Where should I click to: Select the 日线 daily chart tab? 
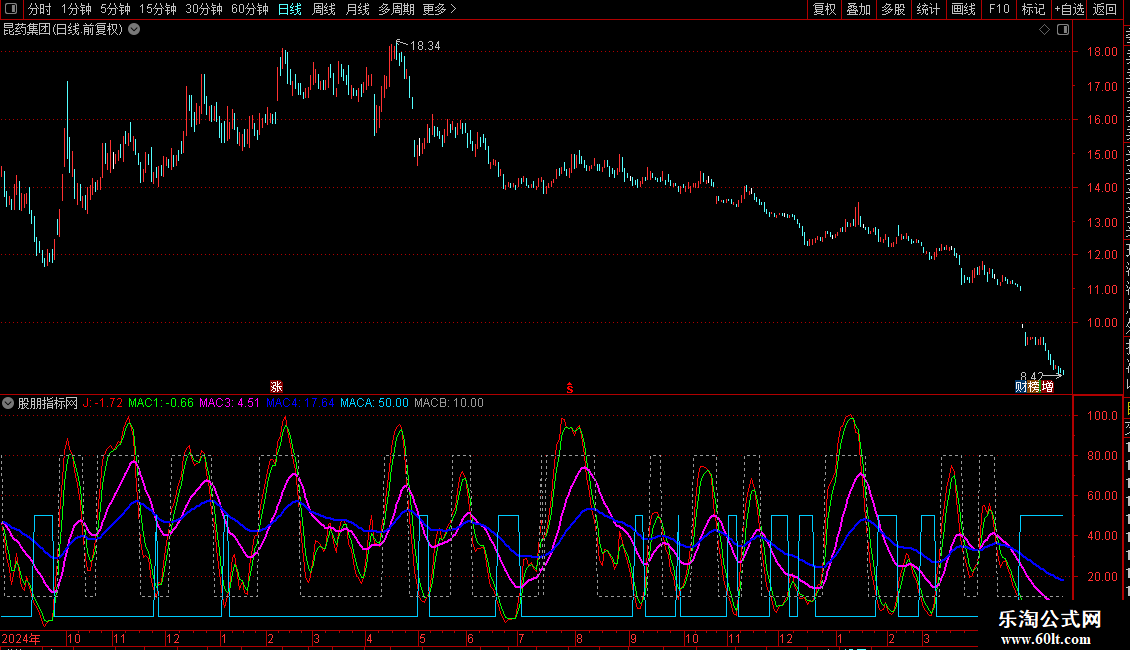(x=290, y=9)
